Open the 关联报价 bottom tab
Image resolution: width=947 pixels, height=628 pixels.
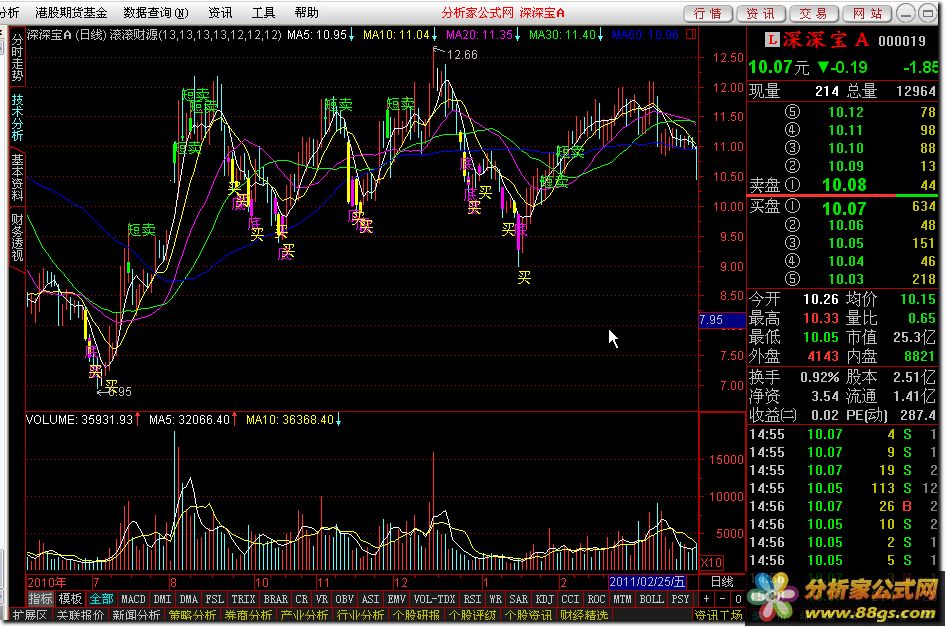coord(80,615)
